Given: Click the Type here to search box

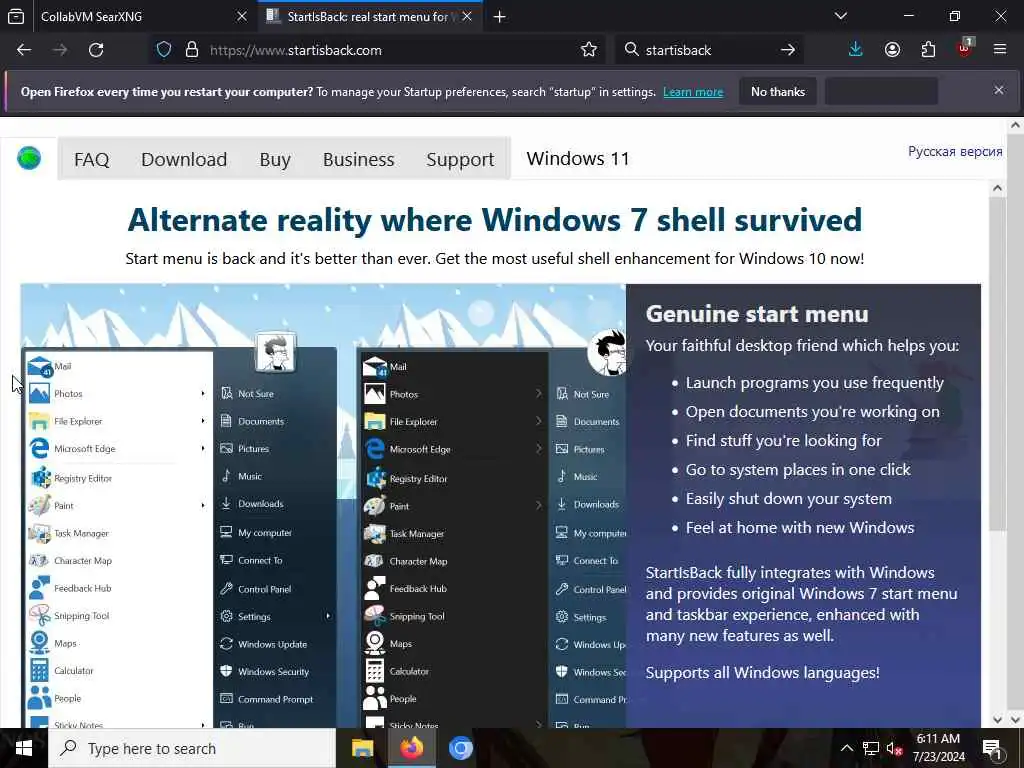Looking at the screenshot, I should (192, 748).
